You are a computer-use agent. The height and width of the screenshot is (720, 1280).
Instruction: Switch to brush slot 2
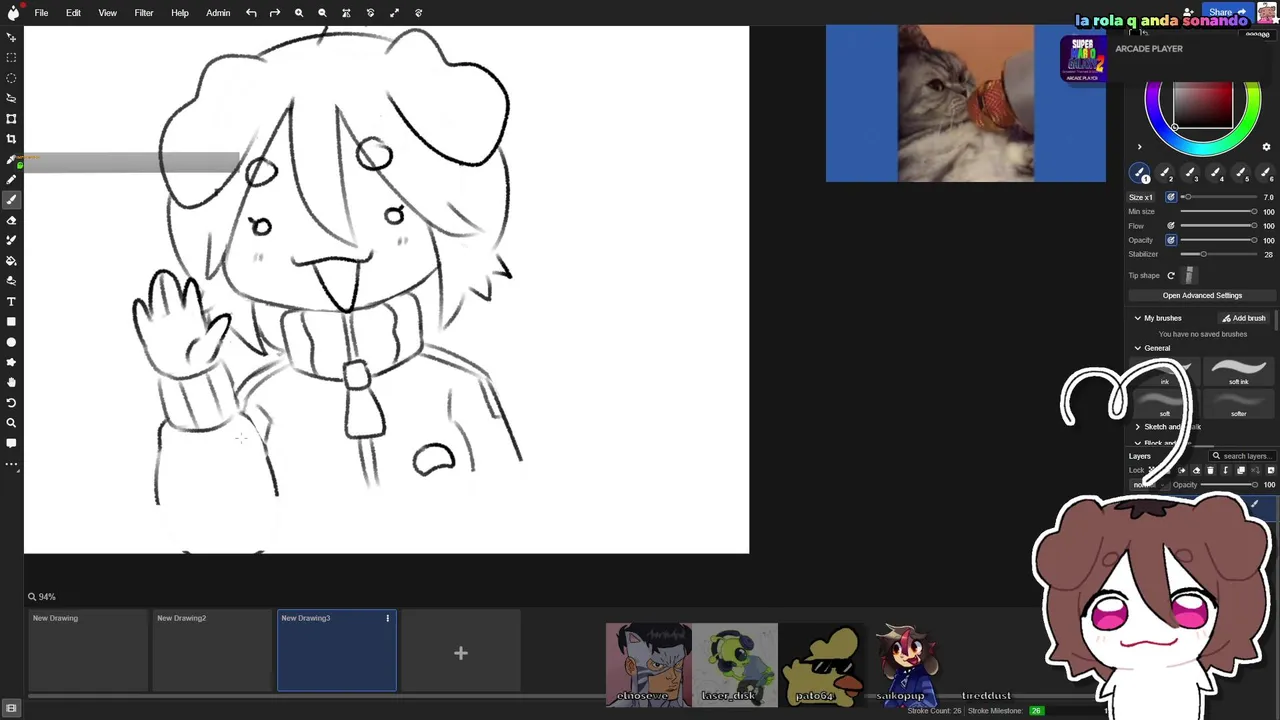tap(1165, 174)
